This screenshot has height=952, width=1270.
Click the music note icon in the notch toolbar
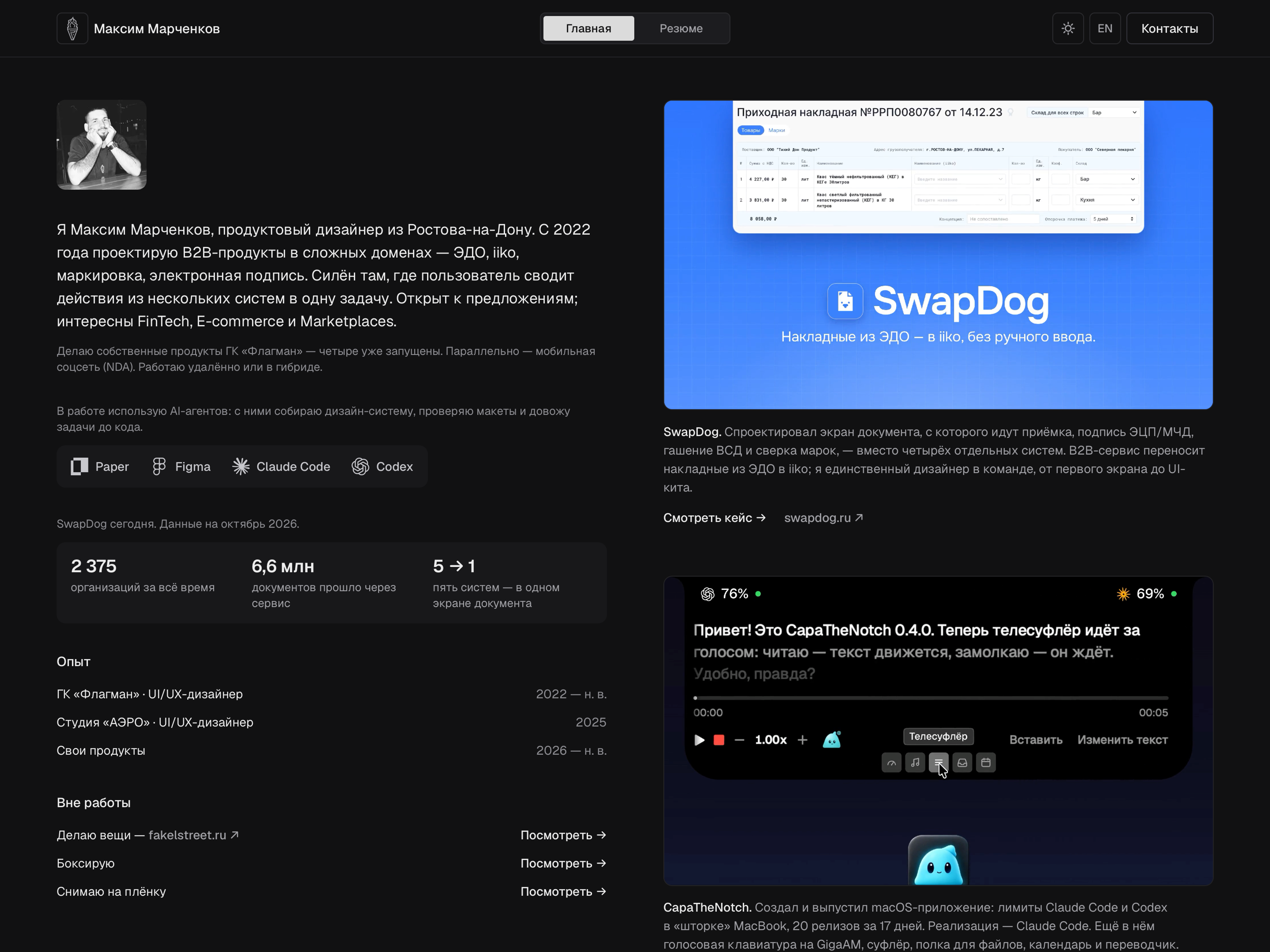point(915,763)
